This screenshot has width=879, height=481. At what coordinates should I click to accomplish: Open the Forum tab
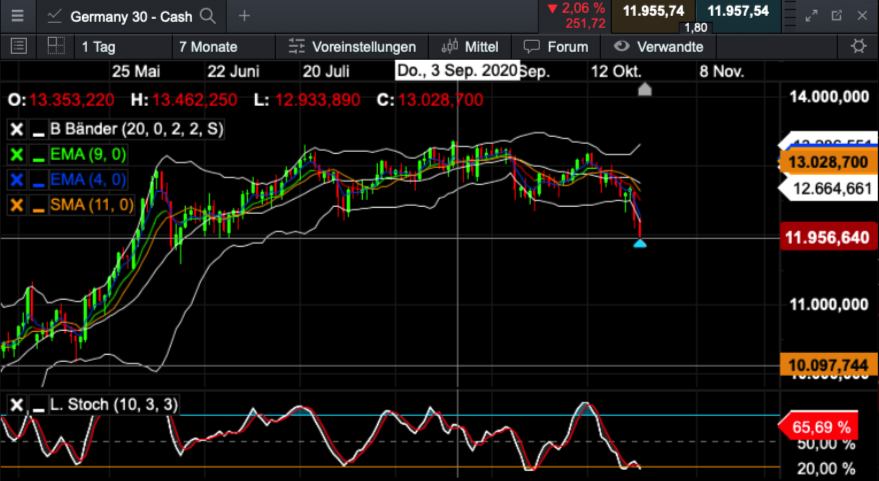(556, 47)
